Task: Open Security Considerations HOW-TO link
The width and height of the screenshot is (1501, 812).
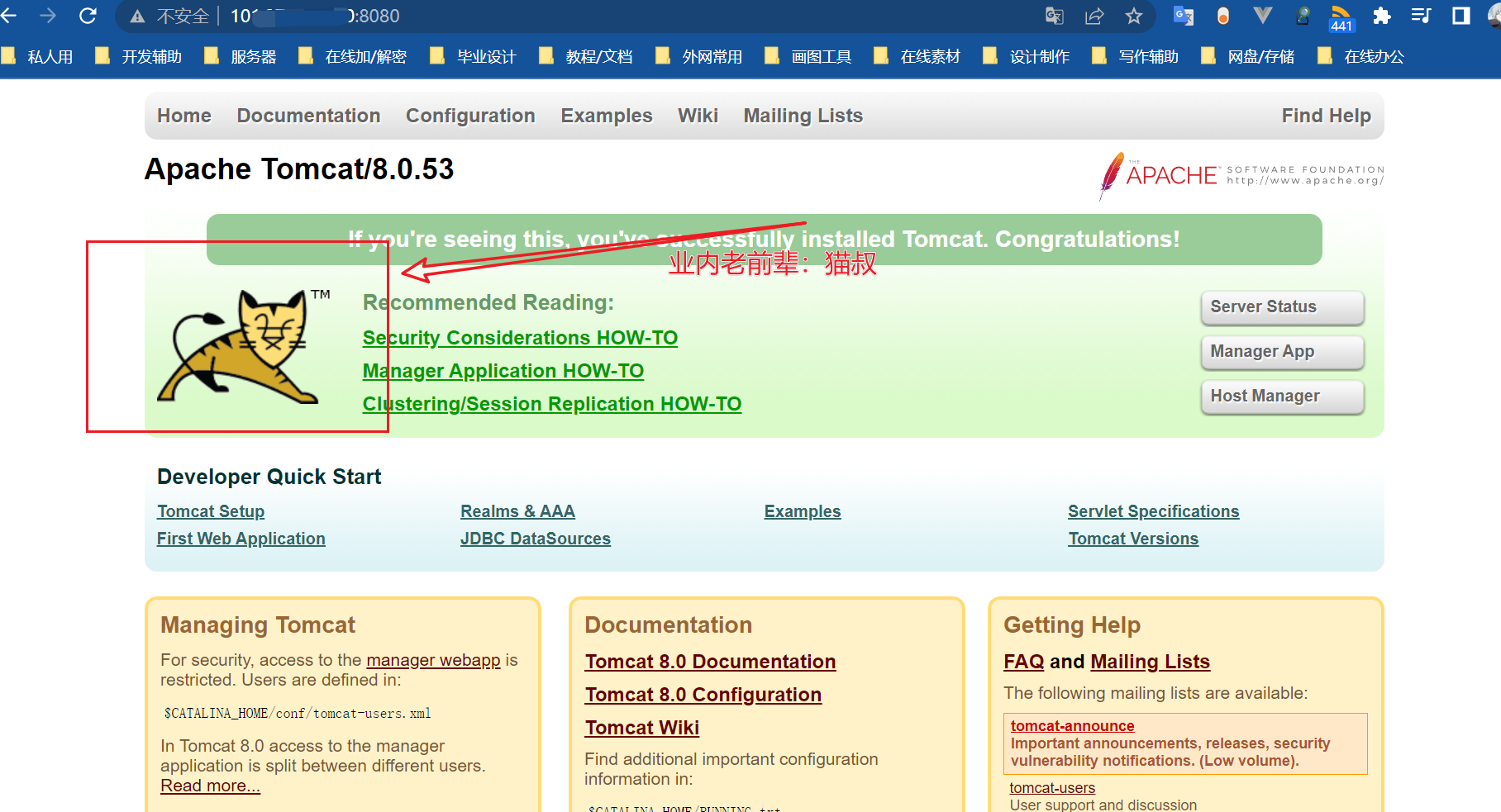Action: [x=520, y=338]
